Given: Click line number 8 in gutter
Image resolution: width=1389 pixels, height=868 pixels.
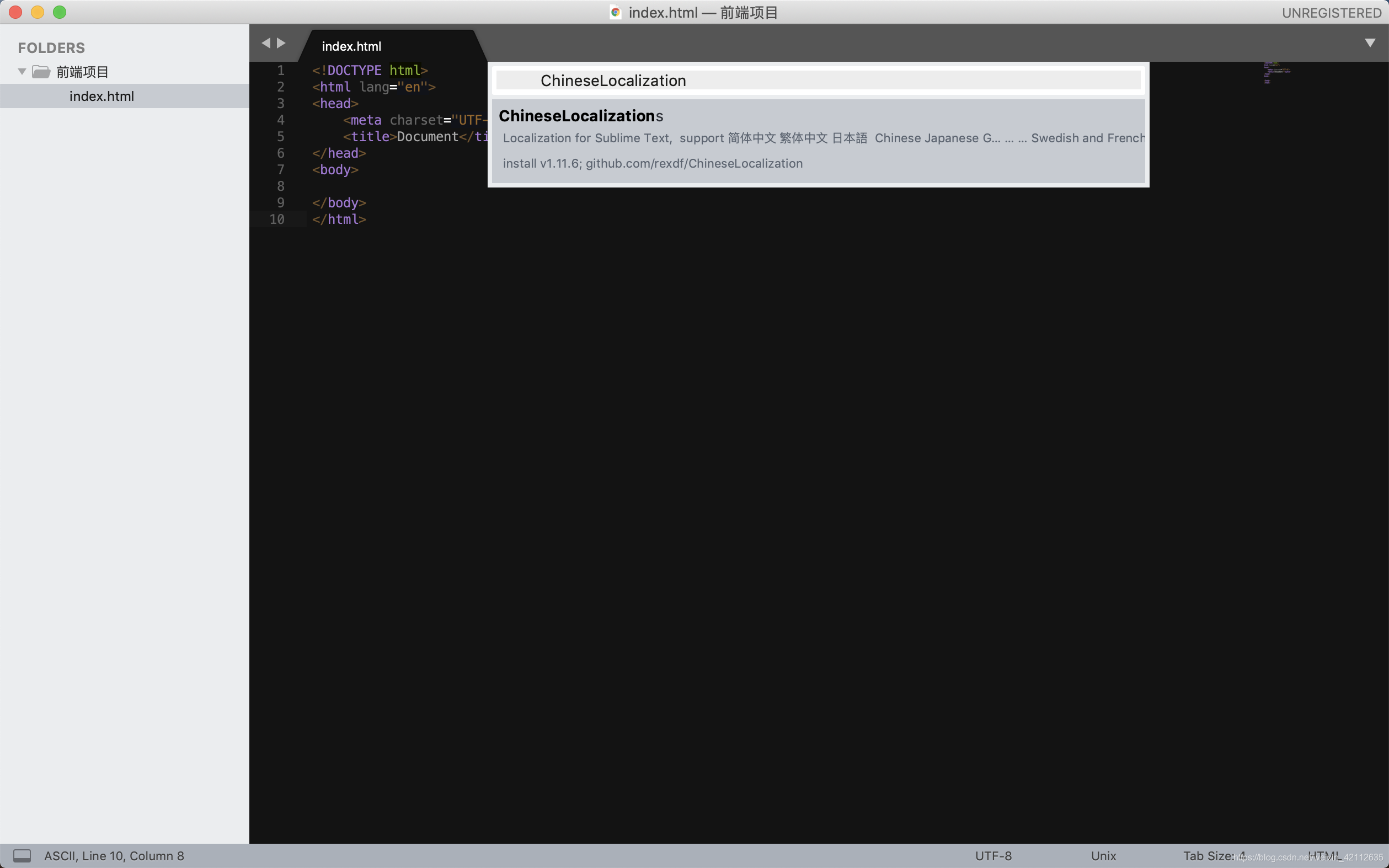Looking at the screenshot, I should [x=281, y=186].
